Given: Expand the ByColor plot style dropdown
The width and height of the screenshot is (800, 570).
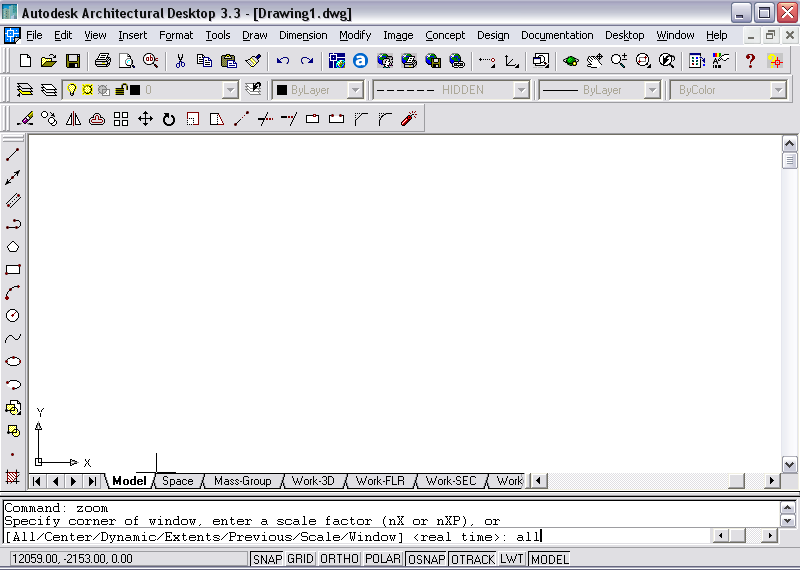Looking at the screenshot, I should [778, 90].
